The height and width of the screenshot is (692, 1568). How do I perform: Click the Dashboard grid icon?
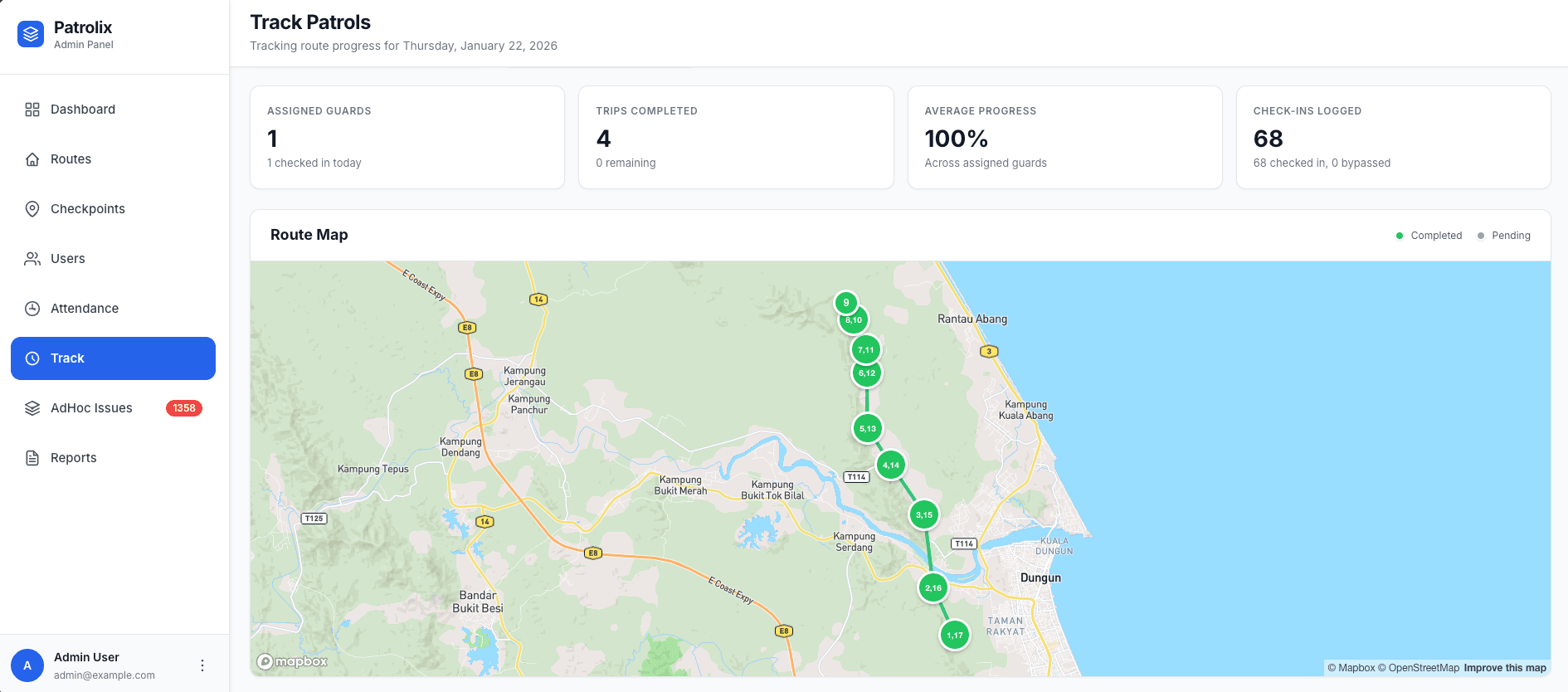pos(32,110)
